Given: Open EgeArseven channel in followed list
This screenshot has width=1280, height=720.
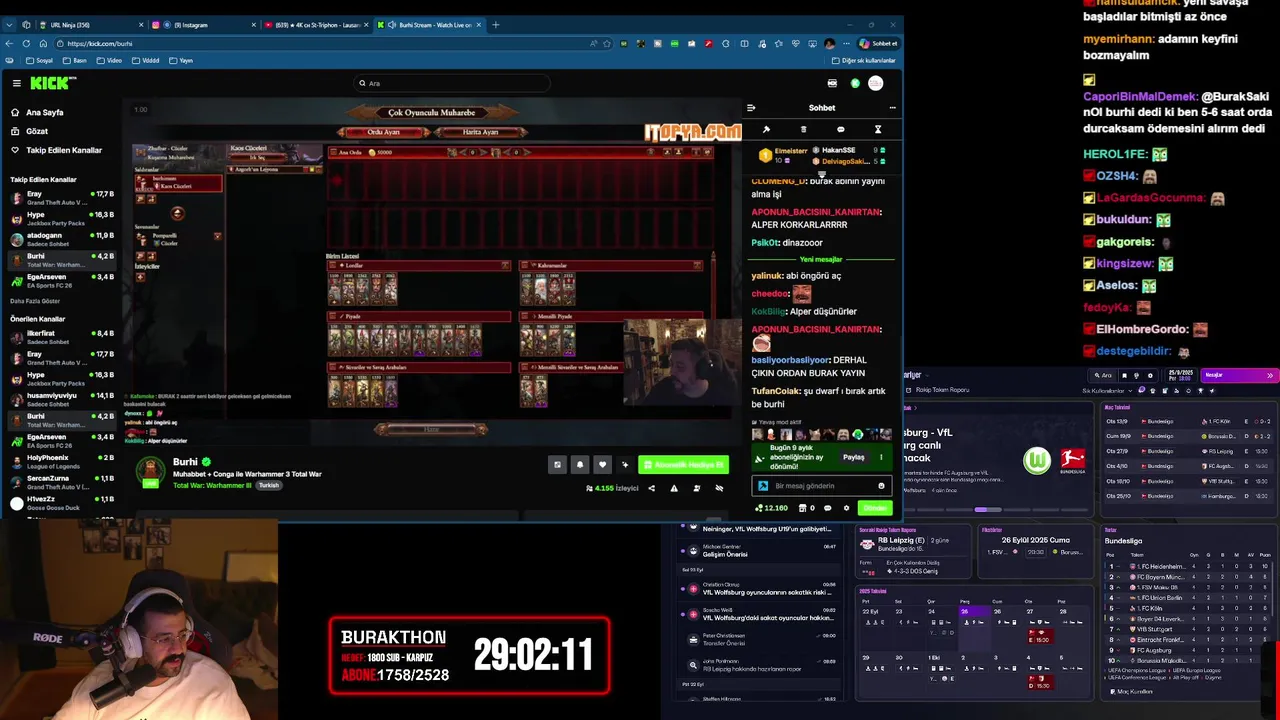Looking at the screenshot, I should (62, 280).
